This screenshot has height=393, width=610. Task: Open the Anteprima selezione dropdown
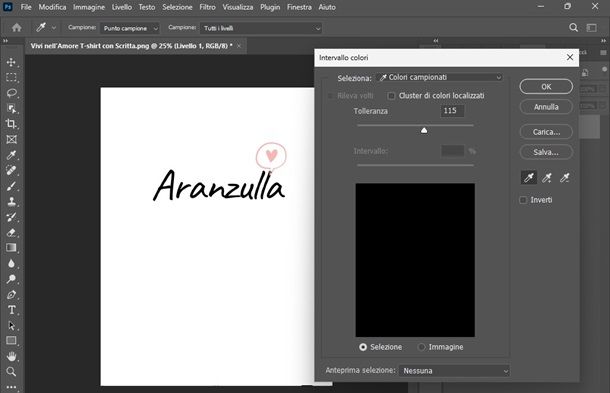click(454, 371)
